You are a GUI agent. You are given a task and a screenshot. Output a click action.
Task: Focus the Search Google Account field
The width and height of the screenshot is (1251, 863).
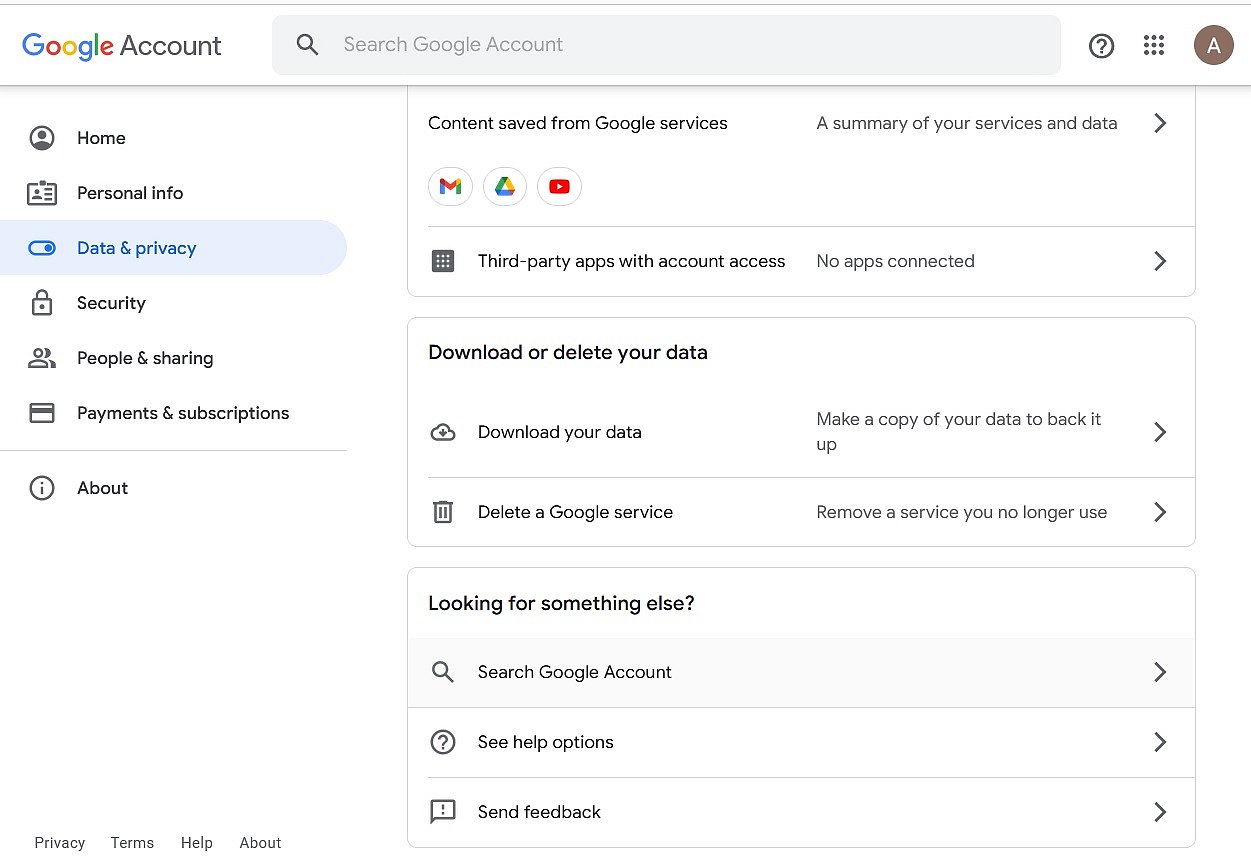pyautogui.click(x=666, y=45)
